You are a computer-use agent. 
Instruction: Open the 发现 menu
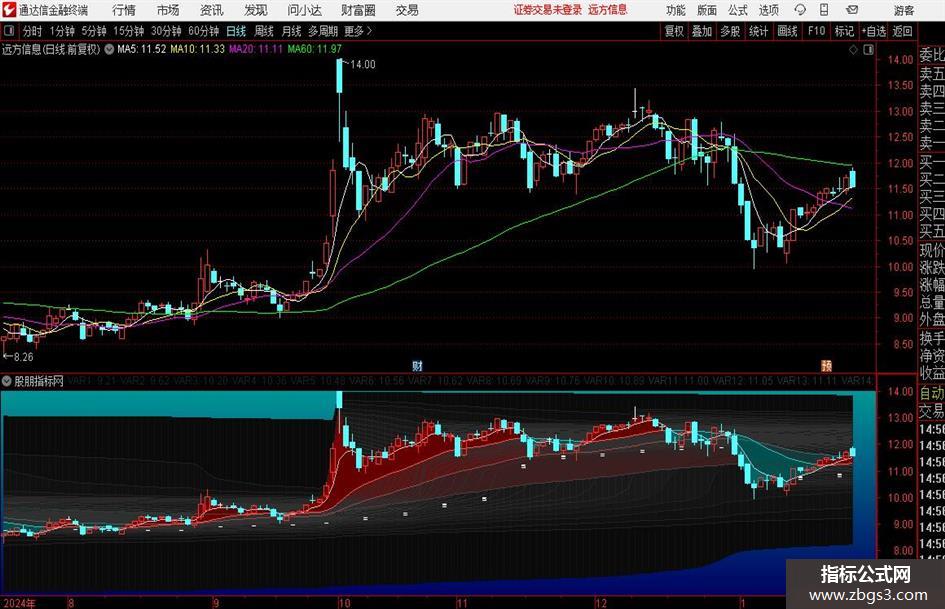tap(256, 10)
